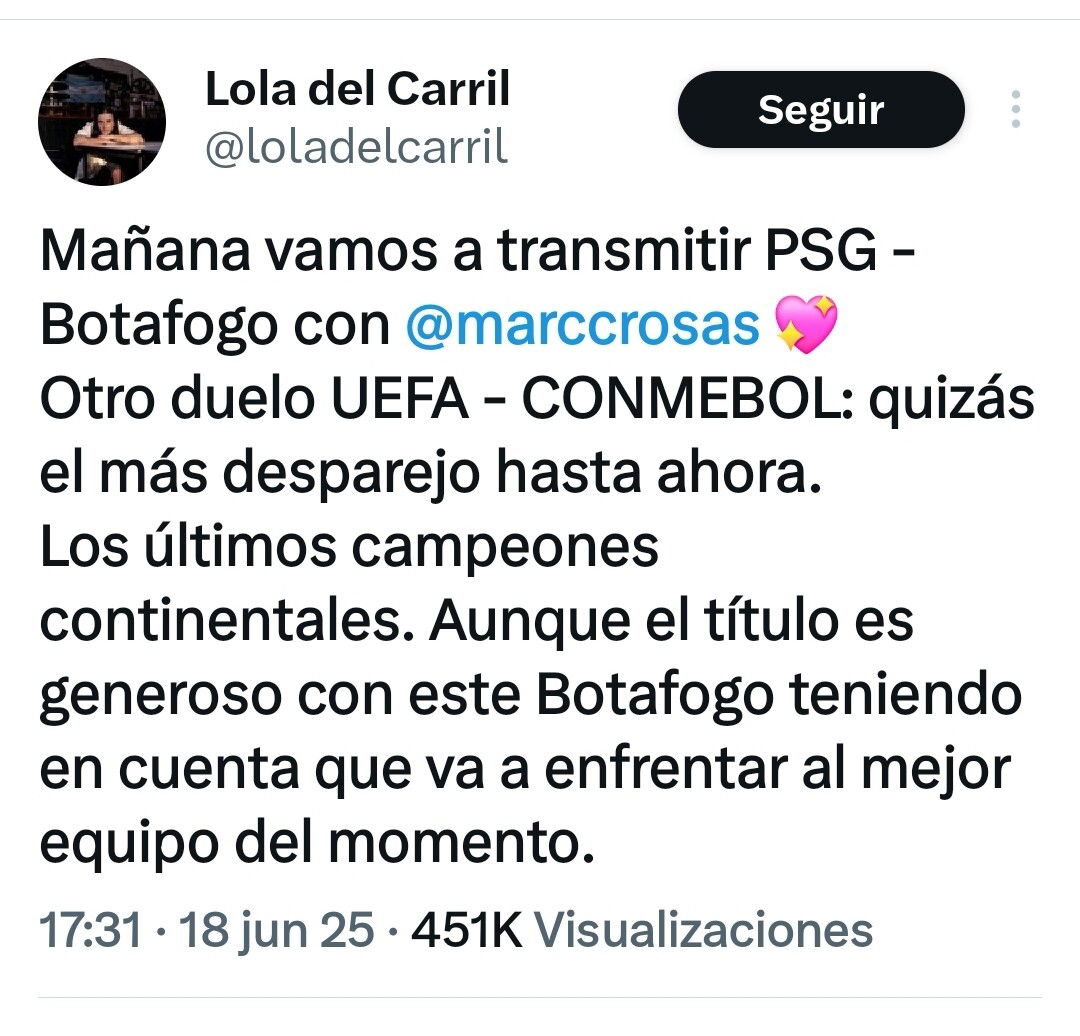Click the words 'Los últimos campeones'

click(x=349, y=548)
